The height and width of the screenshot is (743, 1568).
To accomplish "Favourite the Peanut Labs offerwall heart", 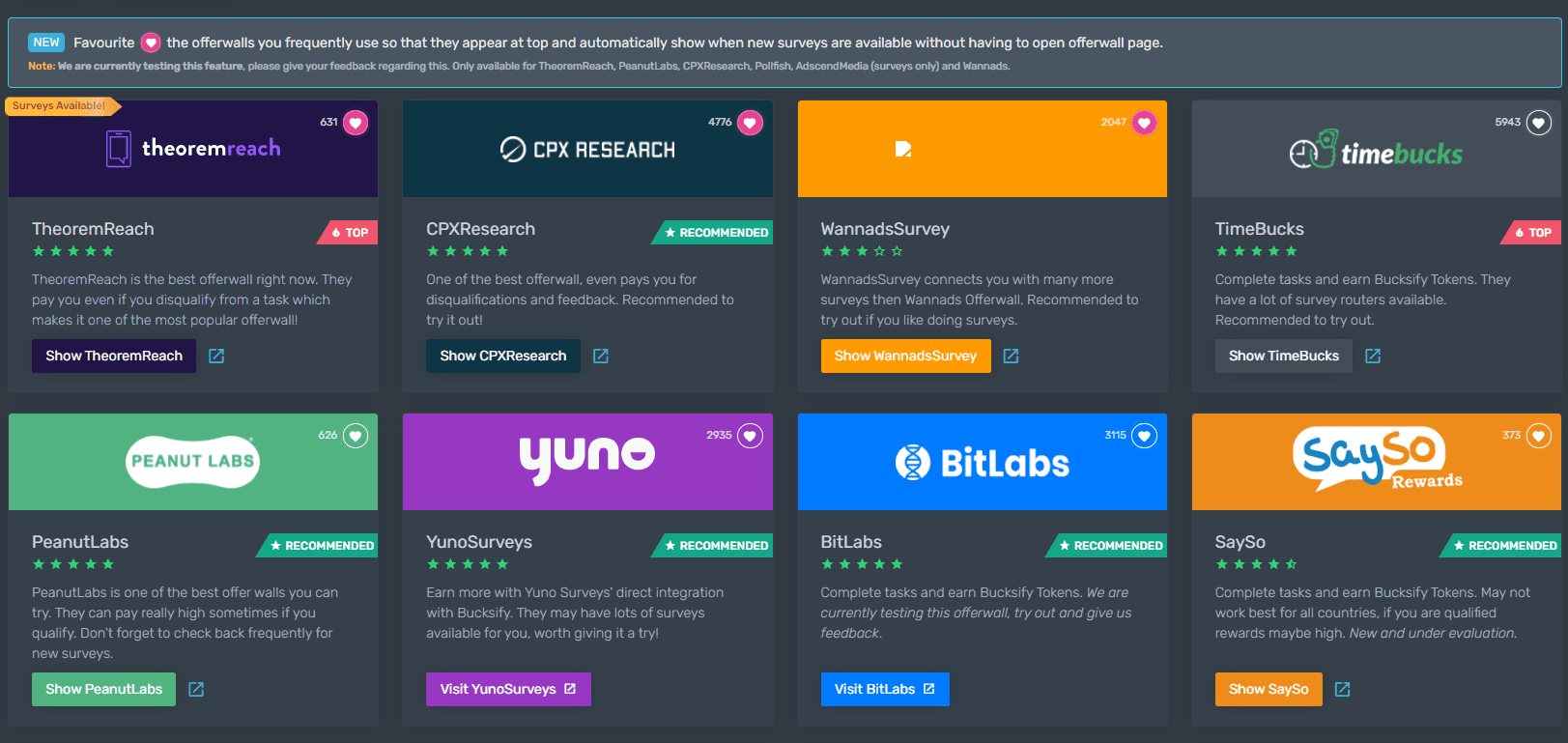I will tap(356, 436).
